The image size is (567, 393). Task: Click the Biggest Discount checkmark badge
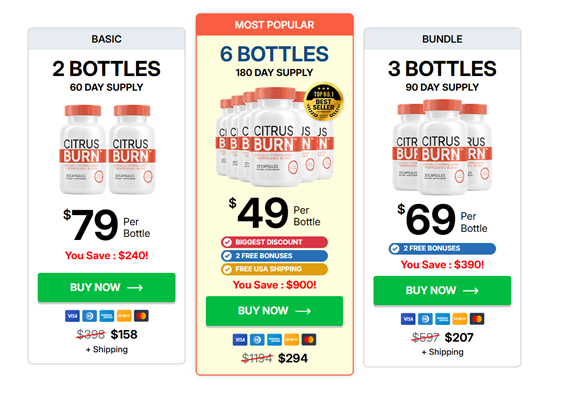pos(274,242)
